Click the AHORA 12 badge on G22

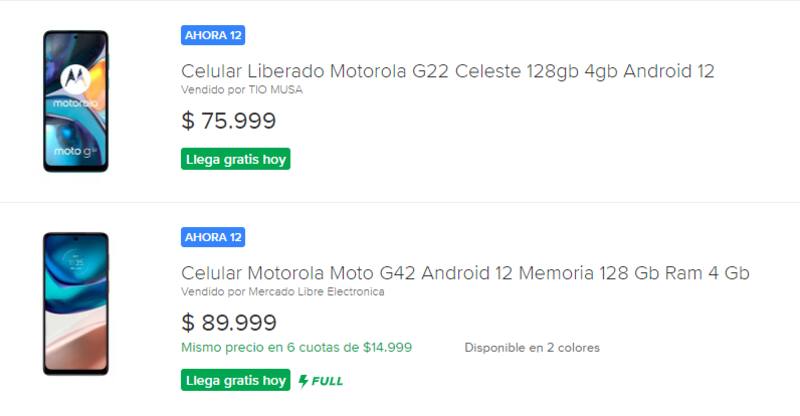(213, 35)
